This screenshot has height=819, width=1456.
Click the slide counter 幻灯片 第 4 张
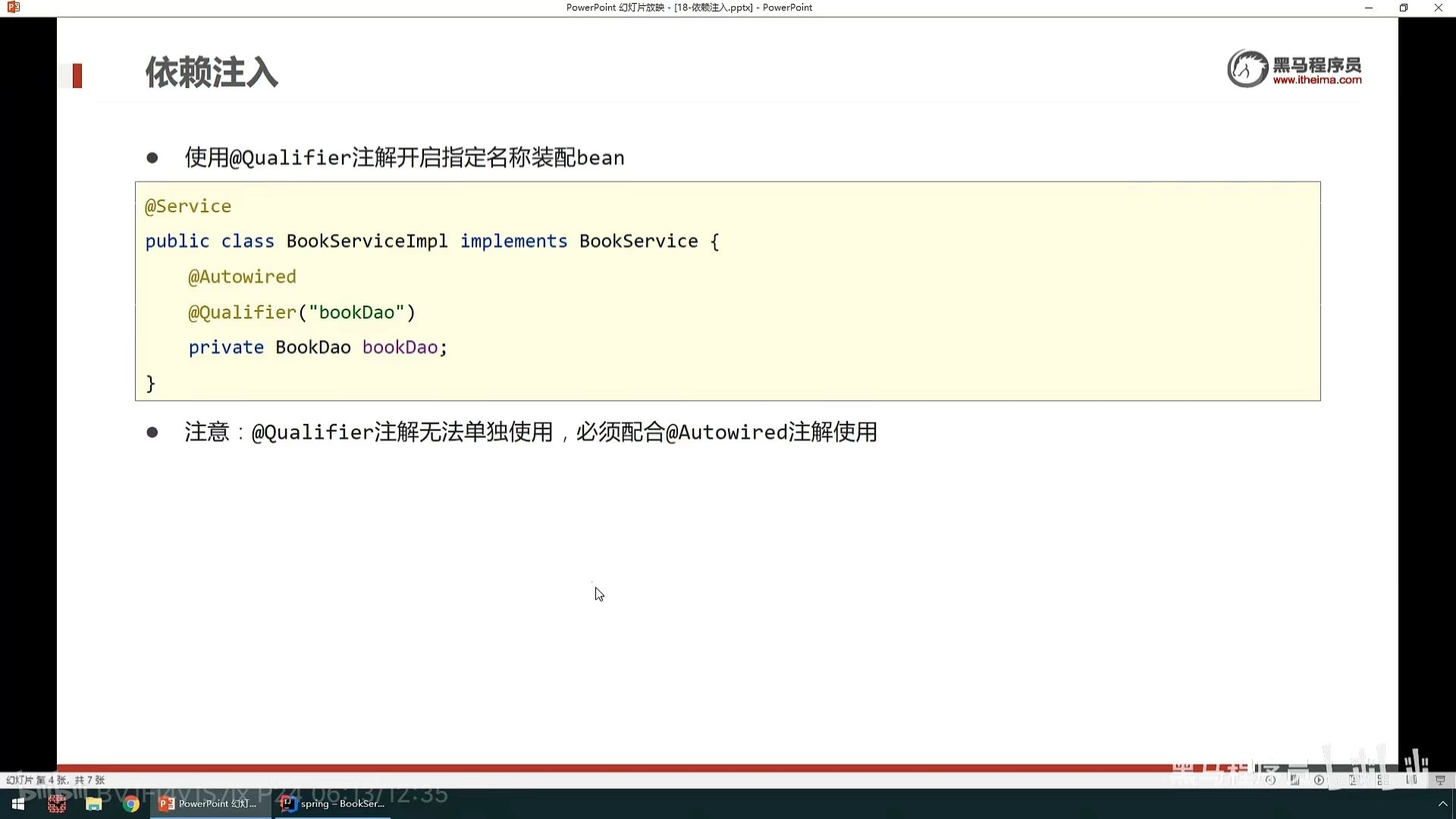55,780
